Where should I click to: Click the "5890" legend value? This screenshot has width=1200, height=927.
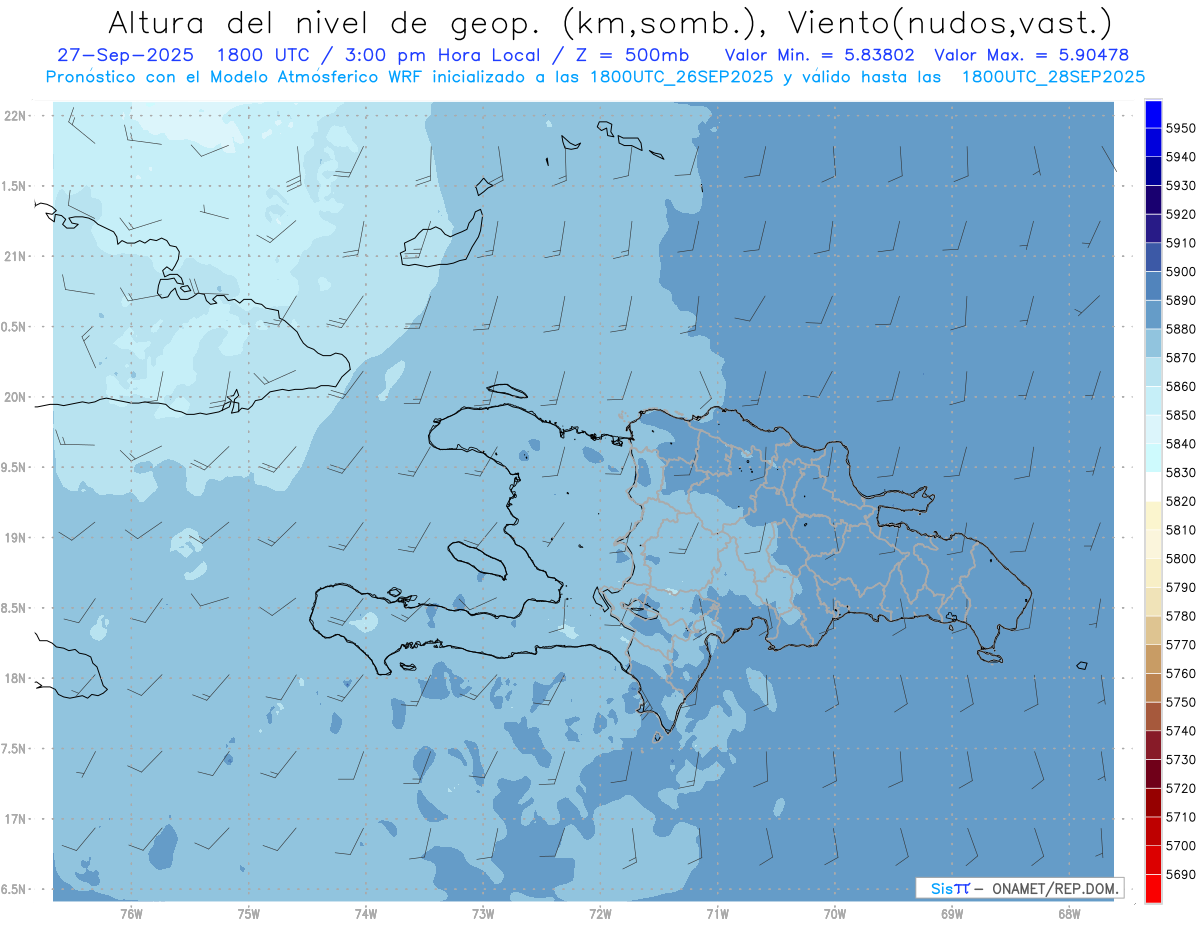1181,300
